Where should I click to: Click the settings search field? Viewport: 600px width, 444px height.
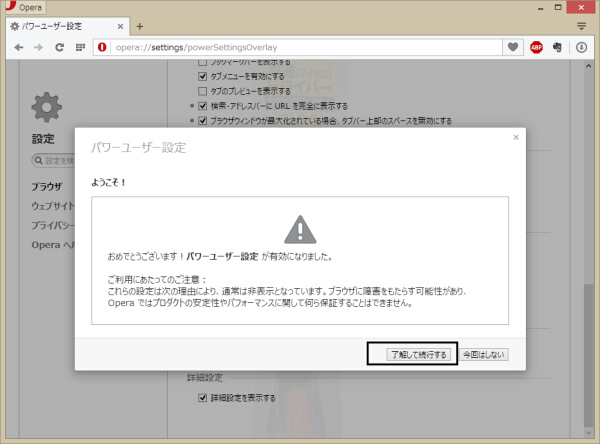[x=54, y=160]
